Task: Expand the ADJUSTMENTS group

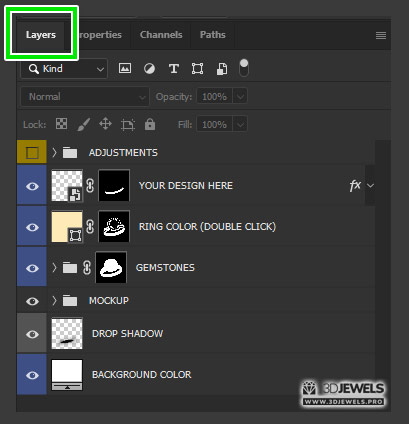Action: (x=54, y=153)
